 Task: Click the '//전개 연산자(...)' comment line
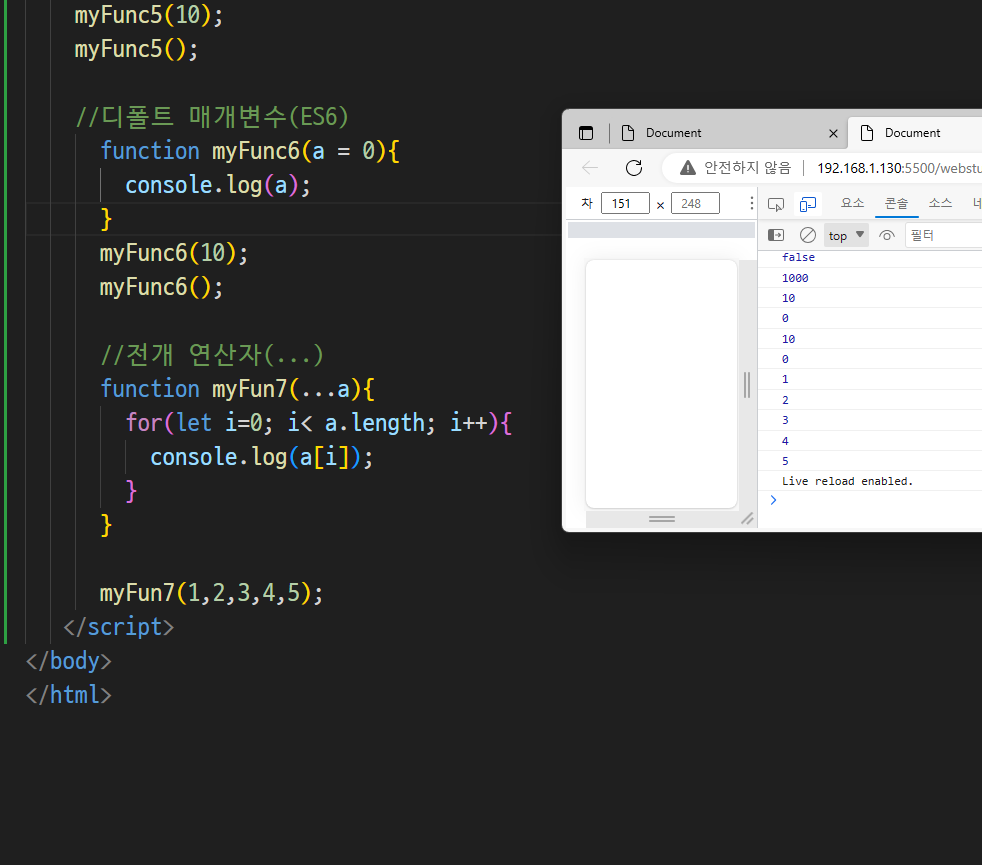coord(212,355)
